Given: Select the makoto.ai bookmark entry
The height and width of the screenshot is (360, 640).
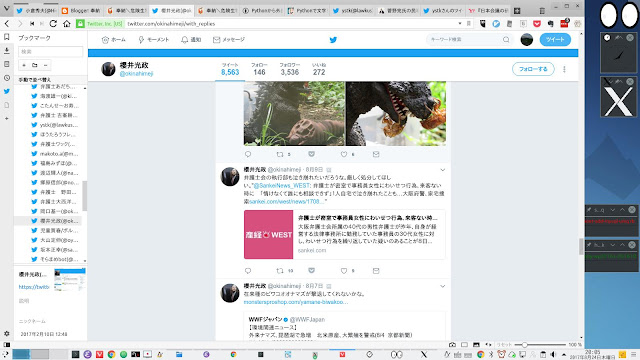Looking at the screenshot, I should pos(55,154).
